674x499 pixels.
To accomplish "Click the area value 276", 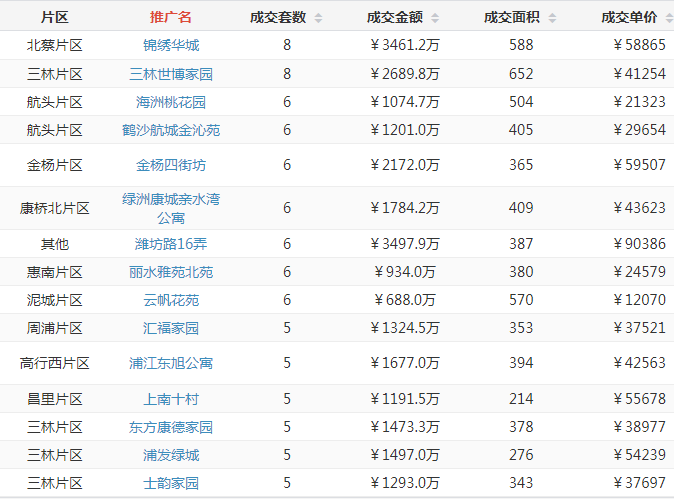I will [521, 455].
